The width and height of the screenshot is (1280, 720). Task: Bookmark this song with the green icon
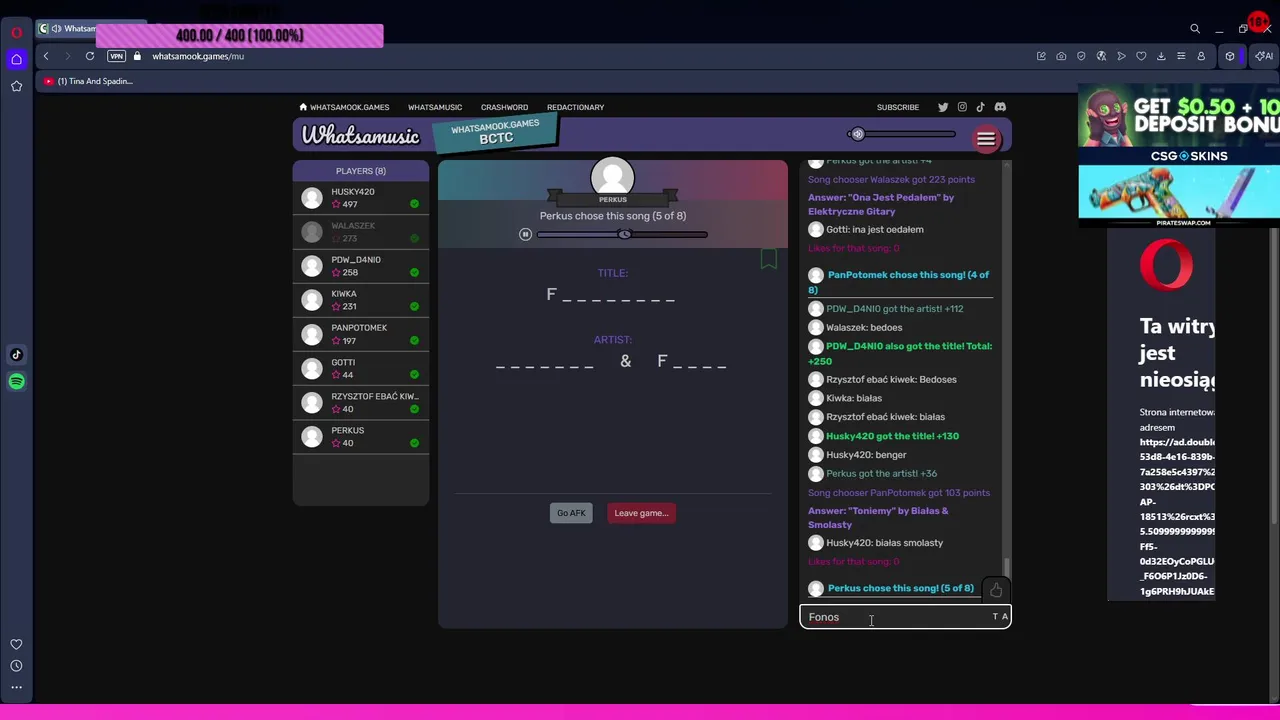pos(768,259)
